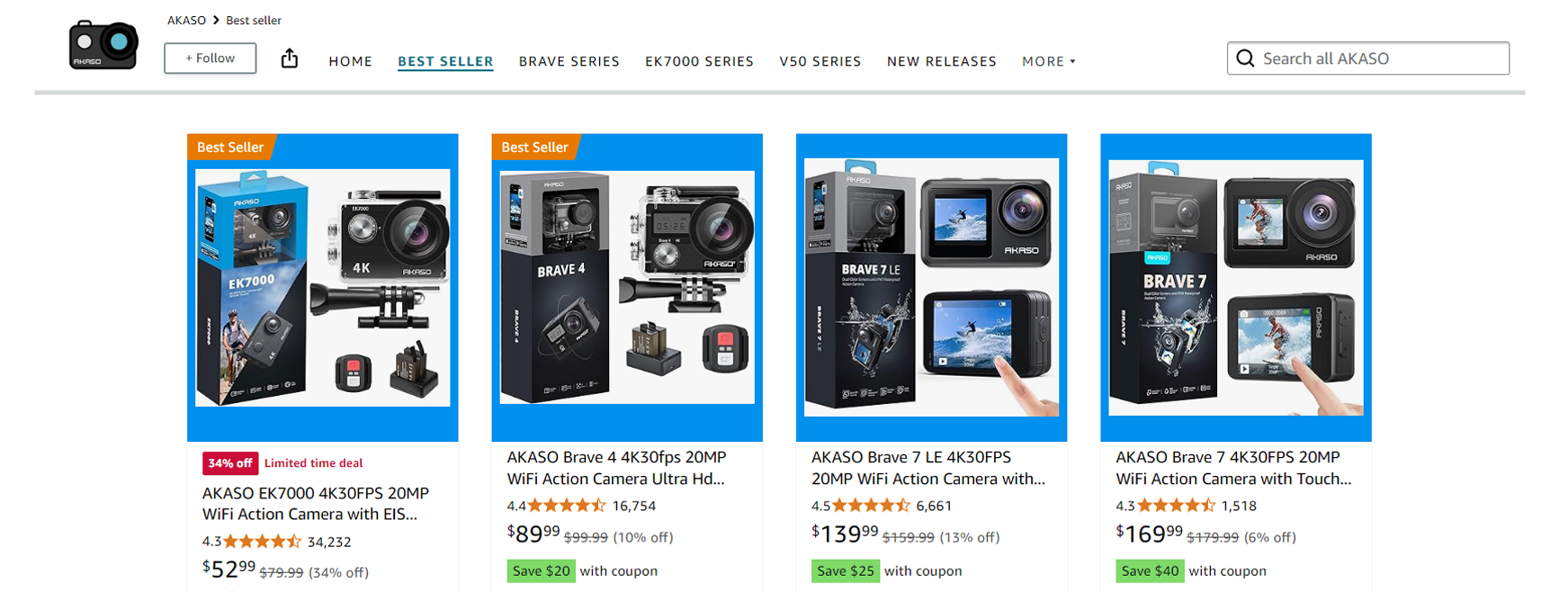Click the Save $20 coupon badge

coord(541,570)
